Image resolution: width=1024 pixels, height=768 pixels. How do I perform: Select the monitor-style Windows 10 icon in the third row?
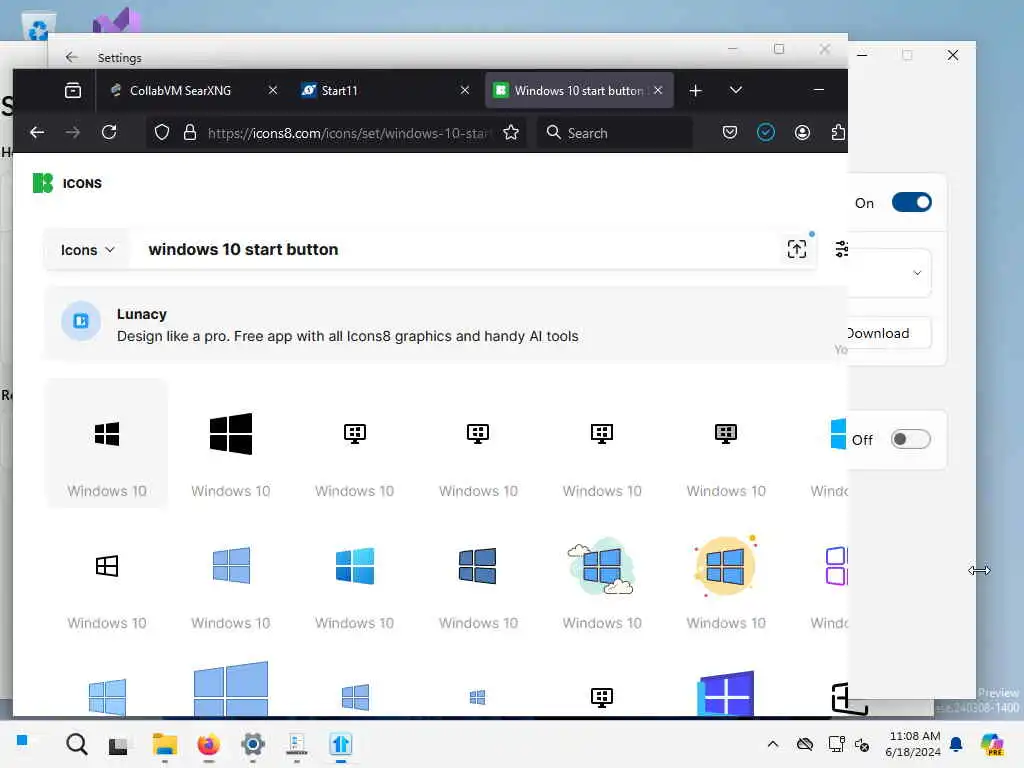(x=601, y=697)
